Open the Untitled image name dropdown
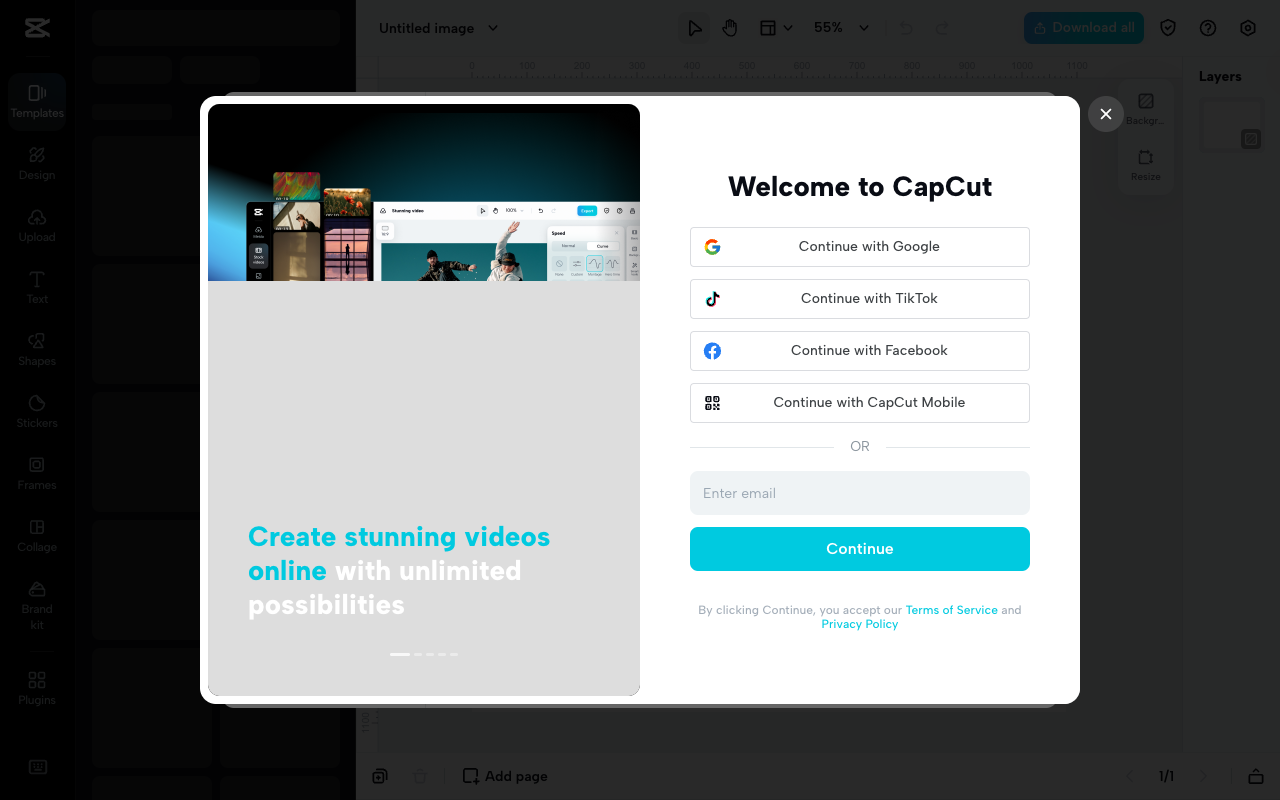 (439, 28)
